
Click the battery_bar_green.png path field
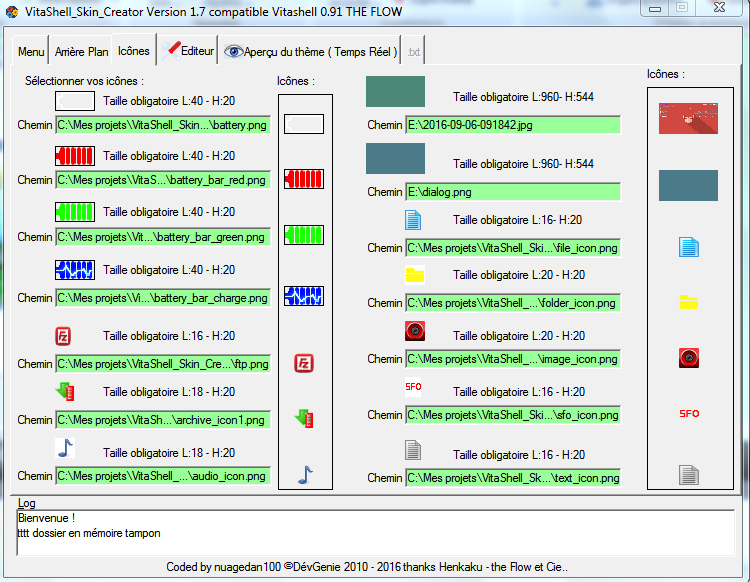click(163, 237)
